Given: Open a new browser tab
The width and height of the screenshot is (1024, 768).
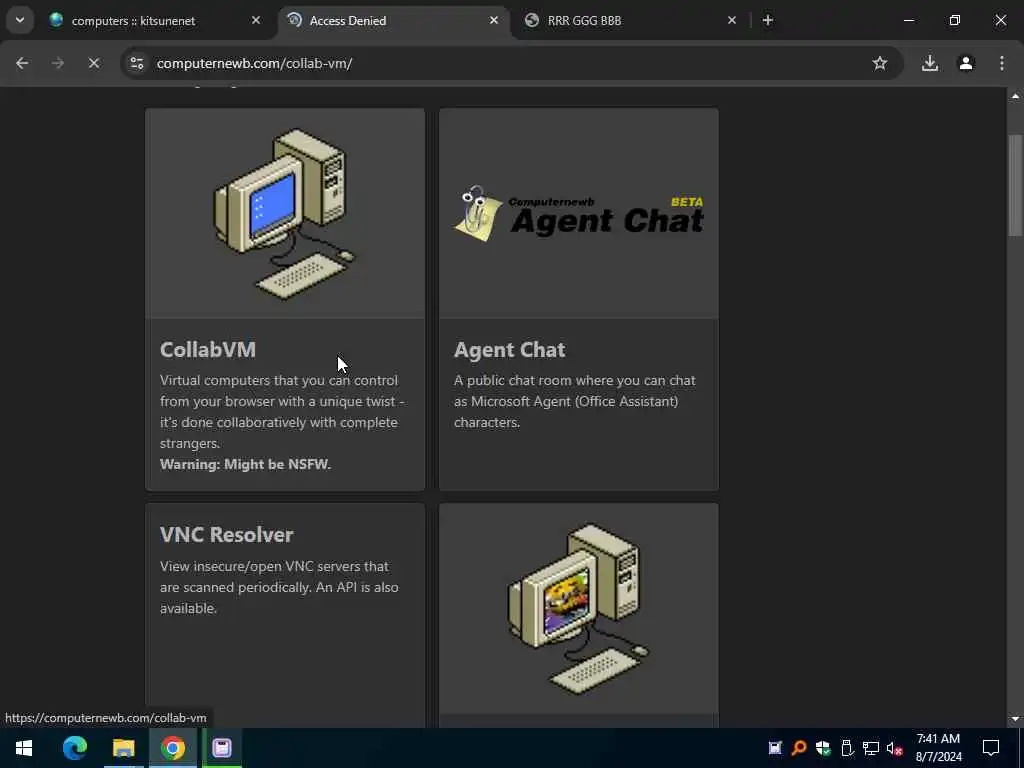Looking at the screenshot, I should (x=768, y=20).
